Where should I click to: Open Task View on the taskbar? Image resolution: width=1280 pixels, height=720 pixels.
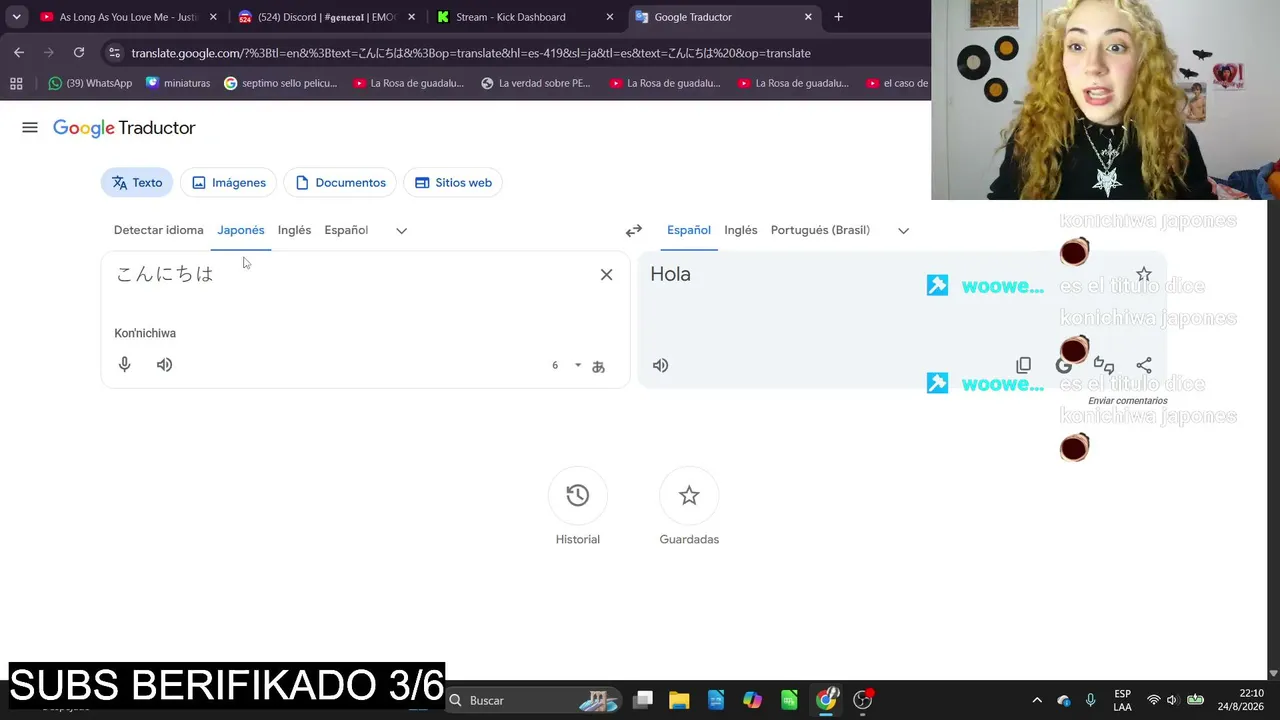[x=643, y=700]
